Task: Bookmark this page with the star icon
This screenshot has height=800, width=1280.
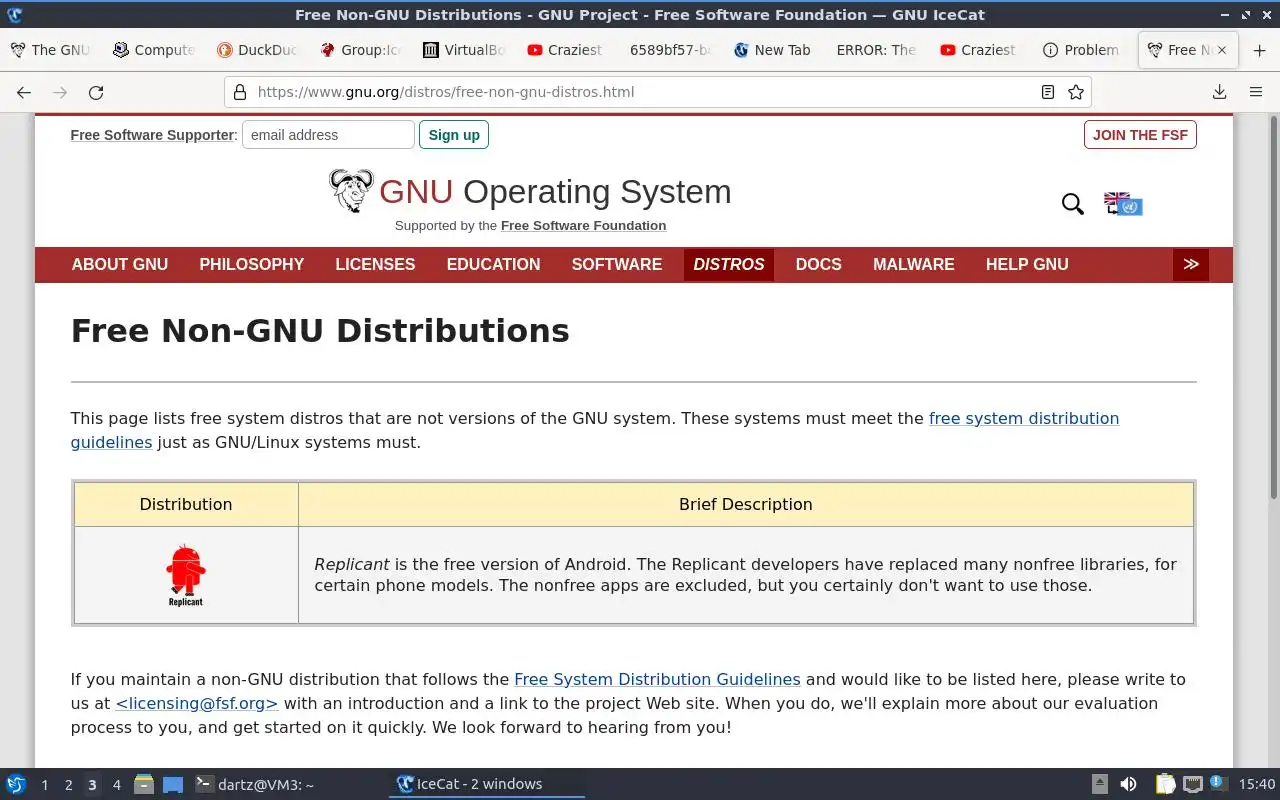Action: (1076, 92)
